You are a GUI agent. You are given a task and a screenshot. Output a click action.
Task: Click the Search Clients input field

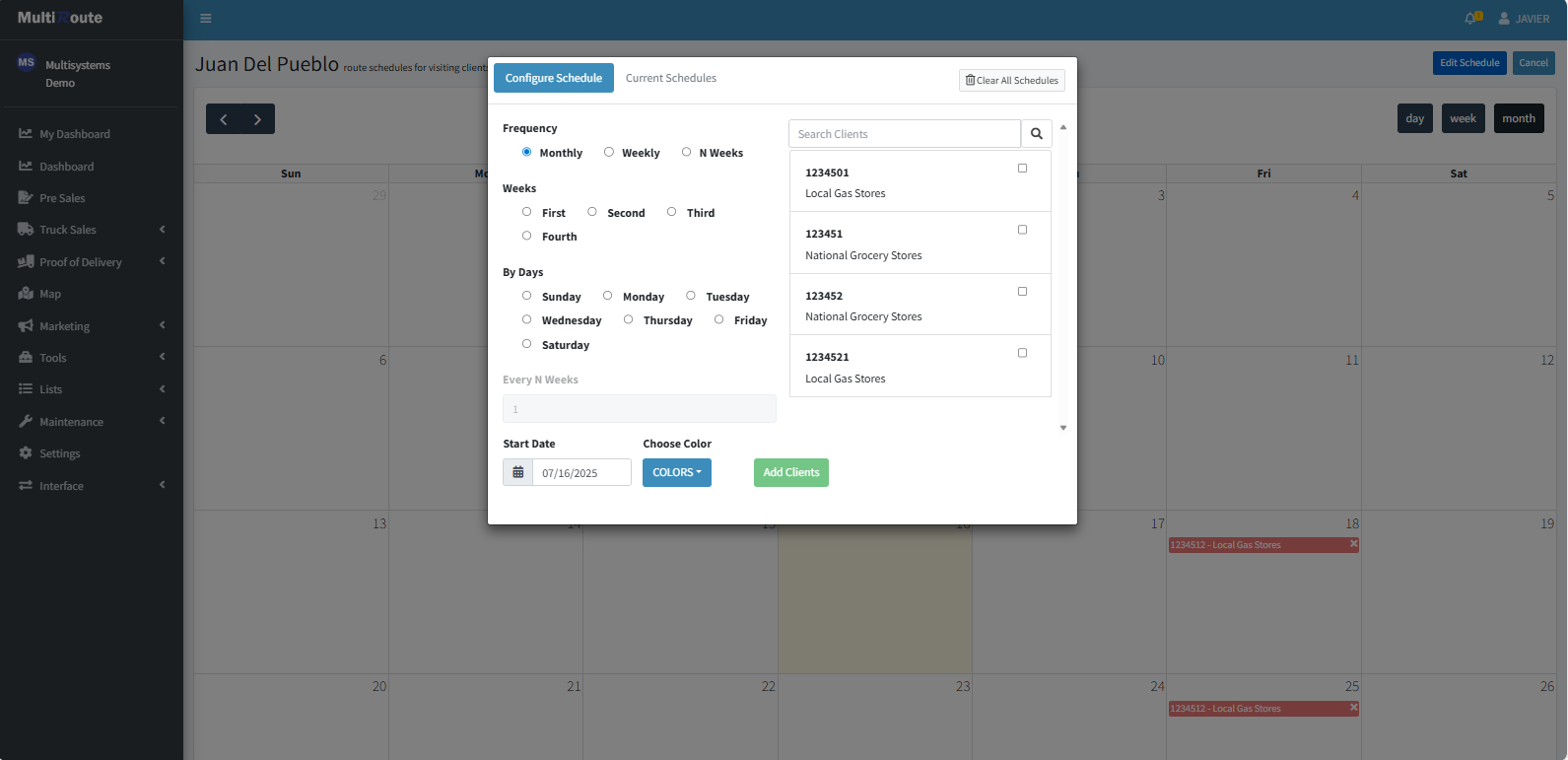(x=904, y=134)
